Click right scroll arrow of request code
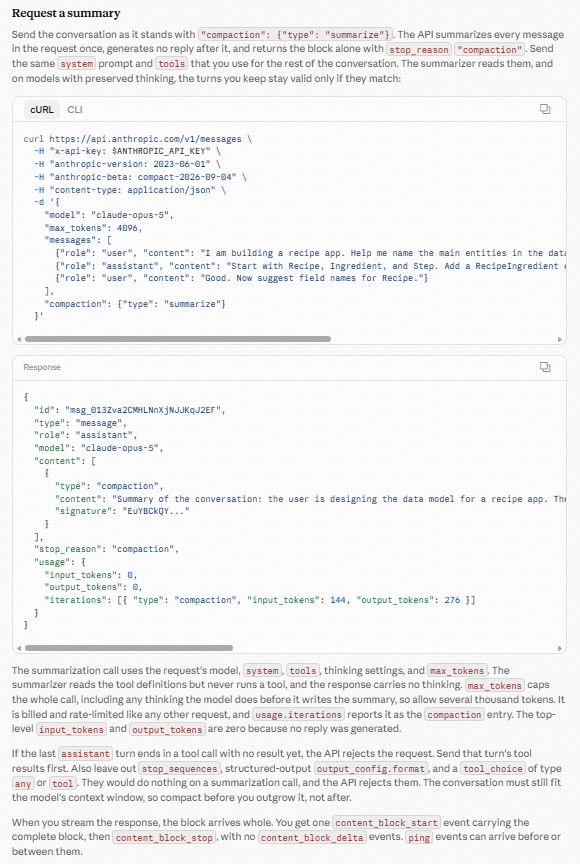580x864 pixels. [560, 339]
